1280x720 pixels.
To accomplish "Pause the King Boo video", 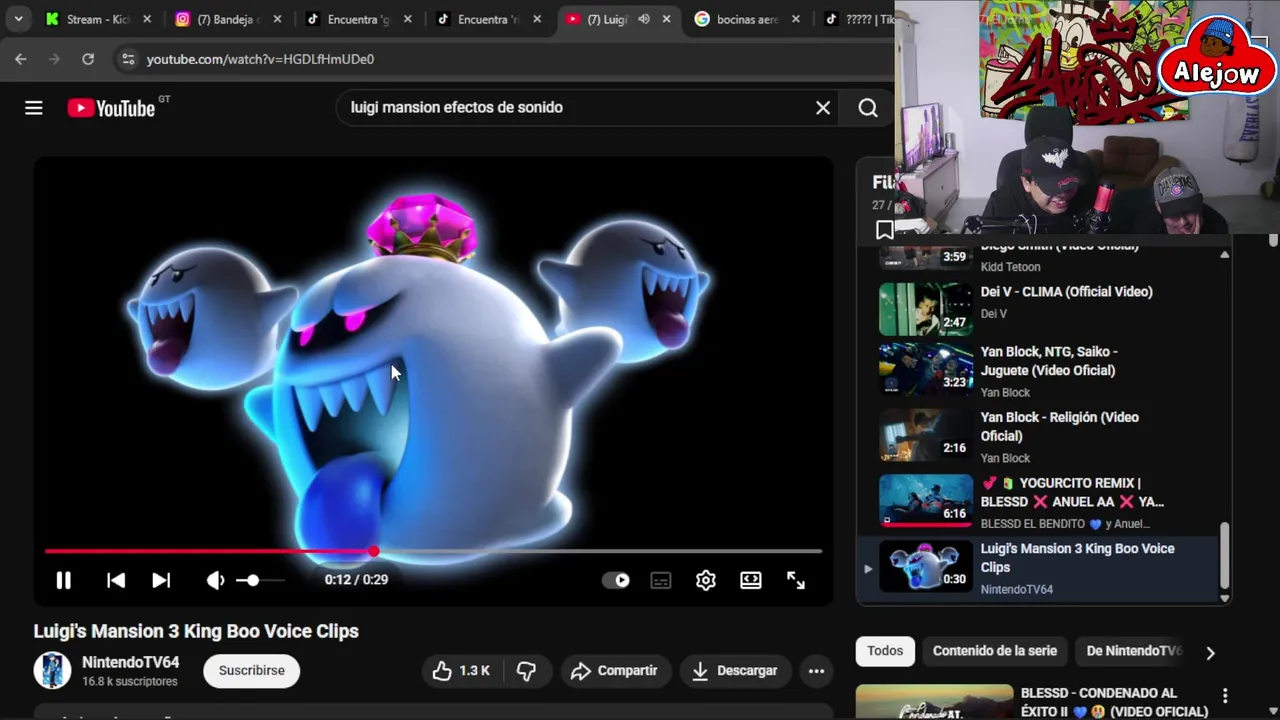I will tap(63, 580).
